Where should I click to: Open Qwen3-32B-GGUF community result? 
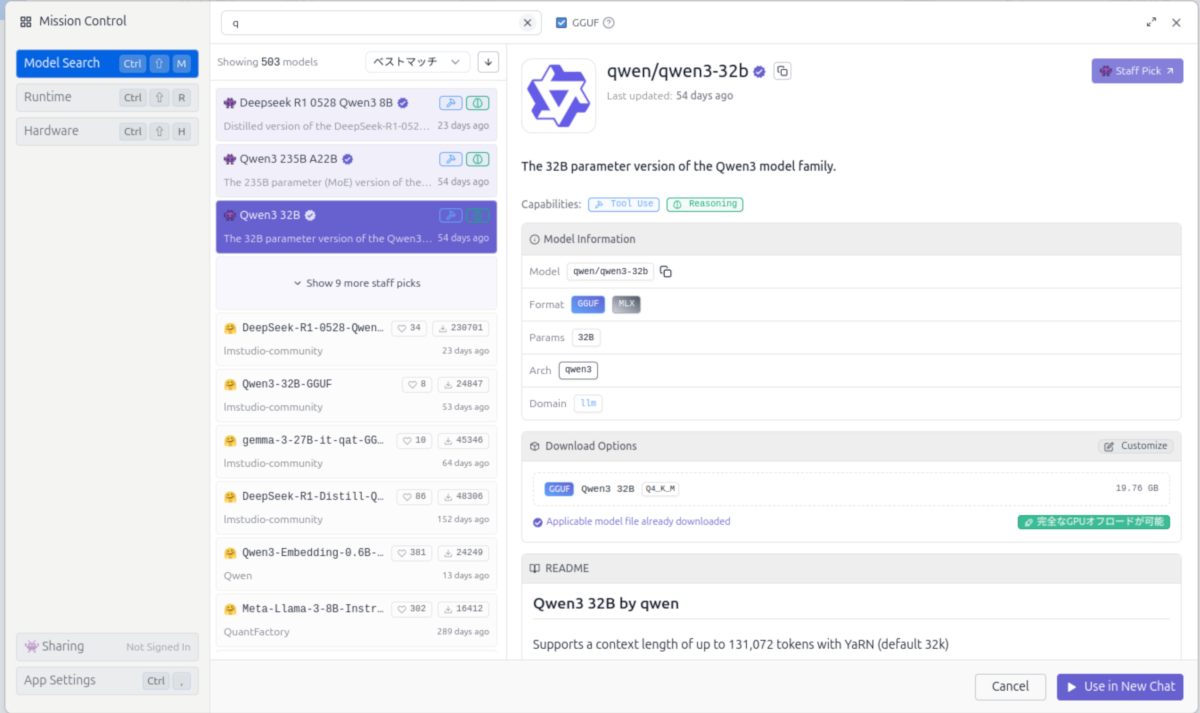point(356,395)
